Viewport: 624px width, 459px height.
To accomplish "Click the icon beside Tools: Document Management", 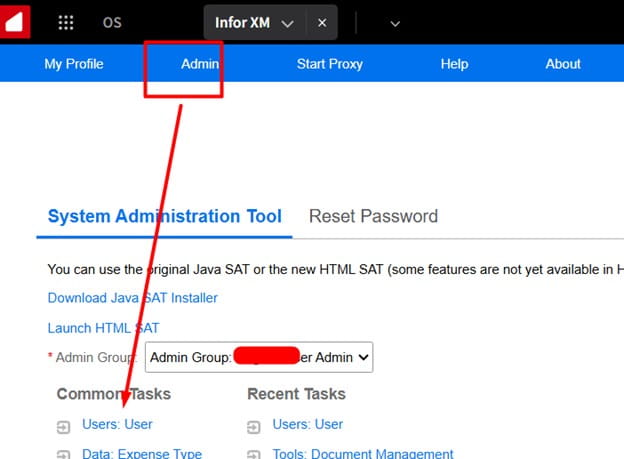I will 254,455.
